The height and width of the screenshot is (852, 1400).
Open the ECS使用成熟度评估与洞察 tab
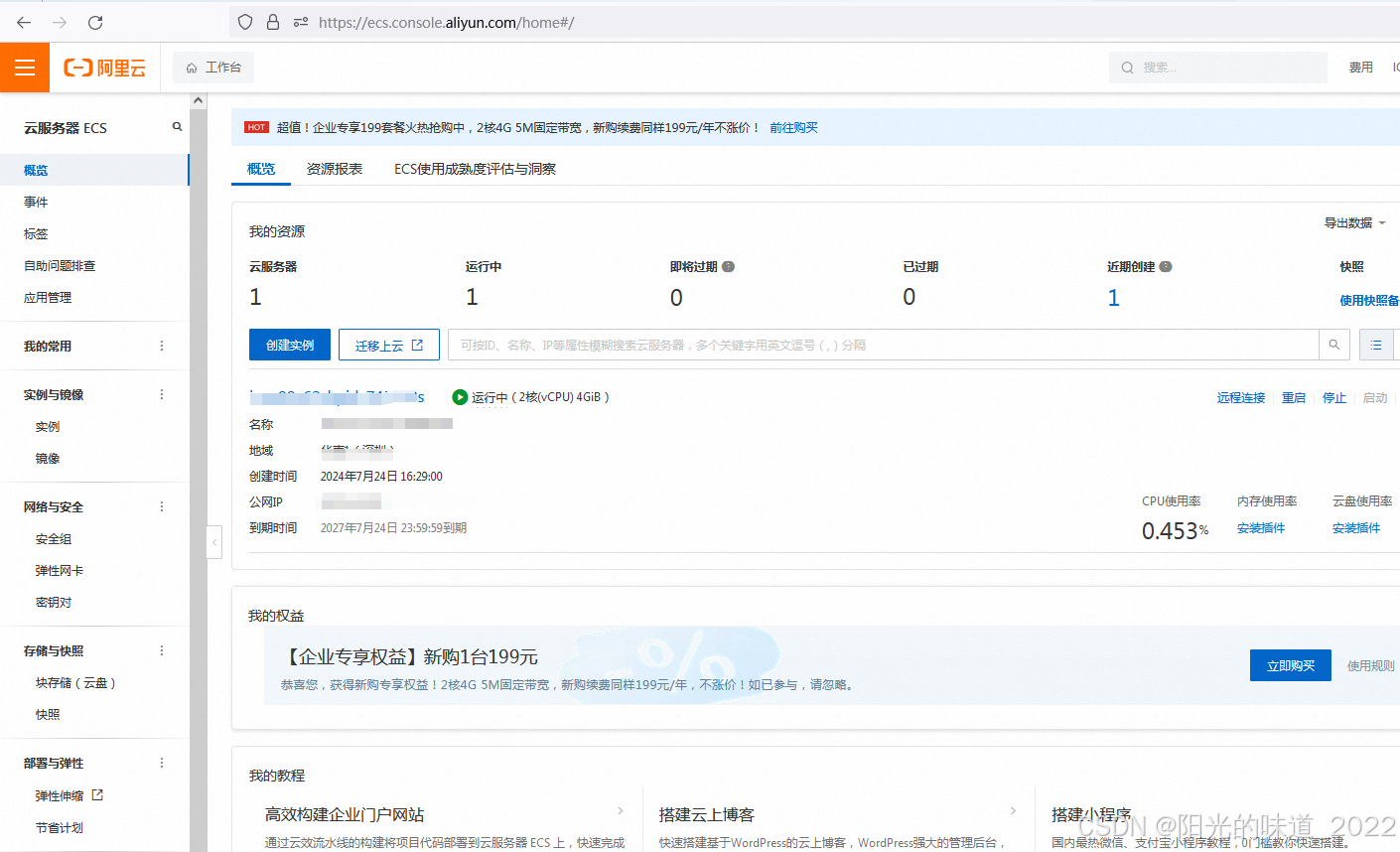click(475, 169)
